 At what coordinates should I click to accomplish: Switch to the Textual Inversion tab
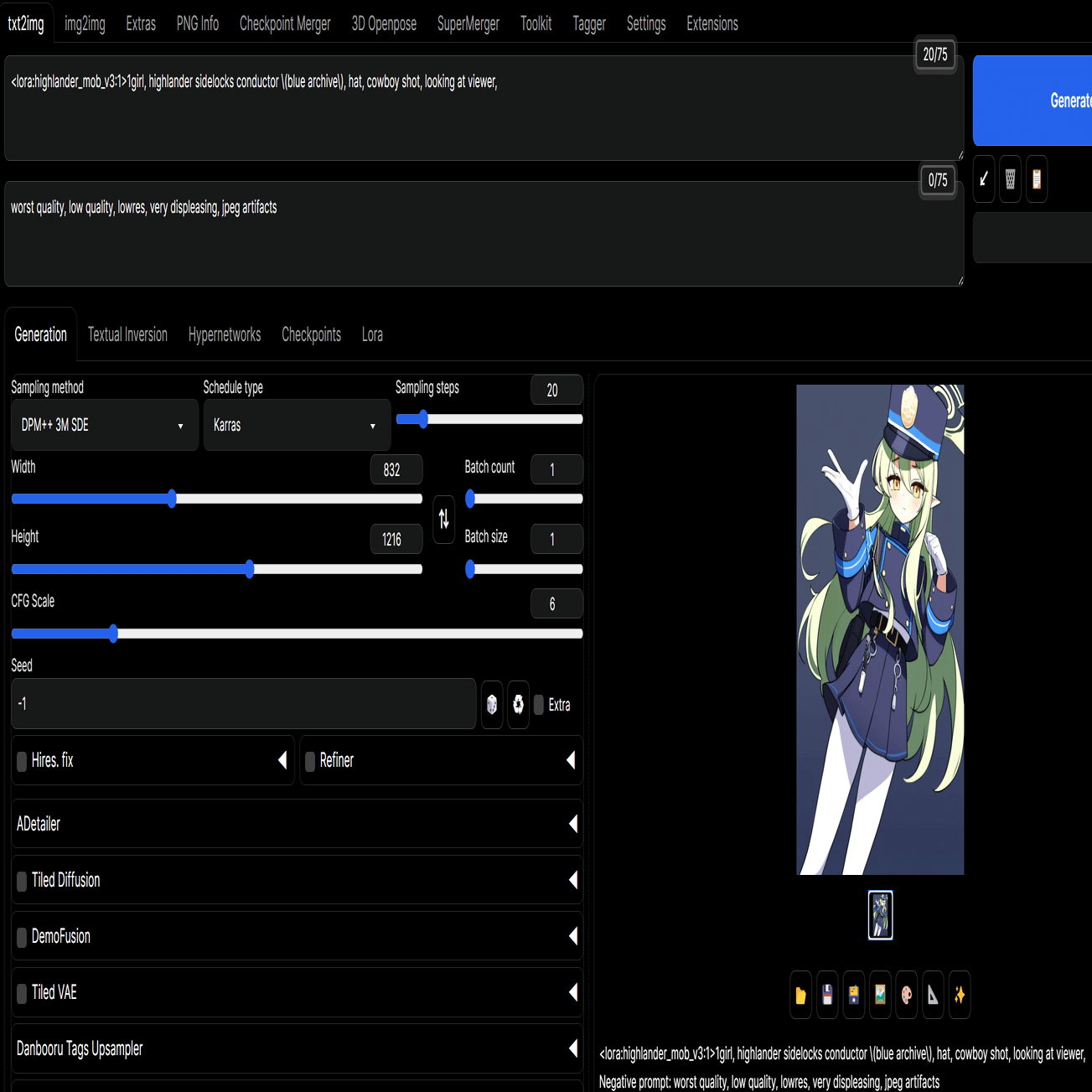coord(127,334)
